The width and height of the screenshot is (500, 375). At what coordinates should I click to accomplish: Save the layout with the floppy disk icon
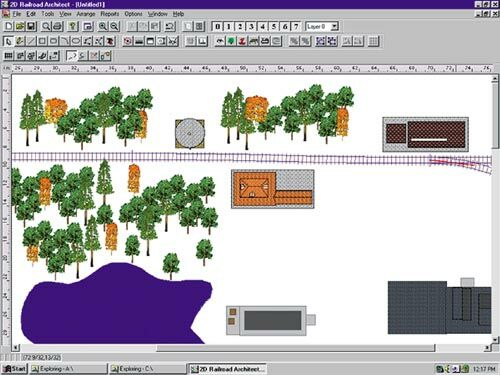coord(31,26)
